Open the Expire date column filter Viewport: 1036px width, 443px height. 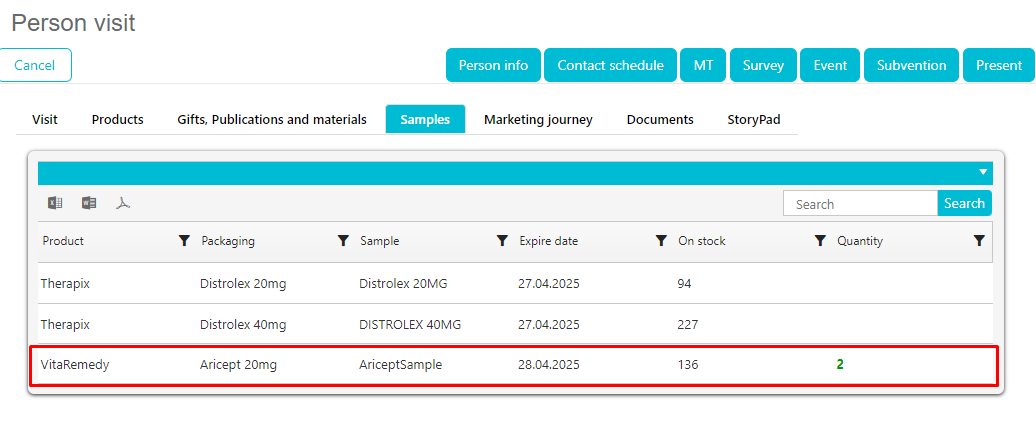point(661,241)
